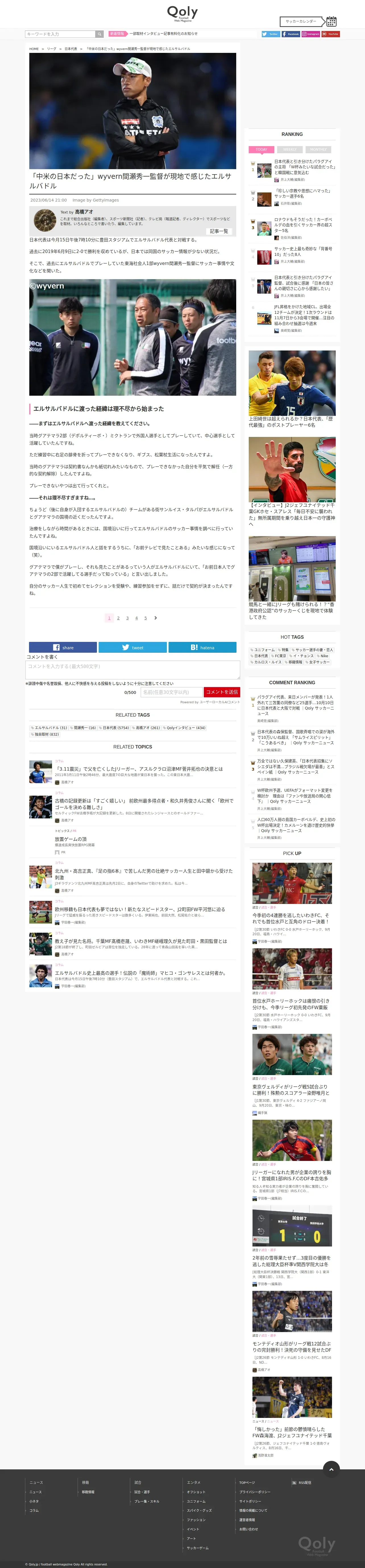Click the カルロス・ルイス hot tag
Image resolution: width=365 pixels, height=1568 pixels.
tap(266, 662)
